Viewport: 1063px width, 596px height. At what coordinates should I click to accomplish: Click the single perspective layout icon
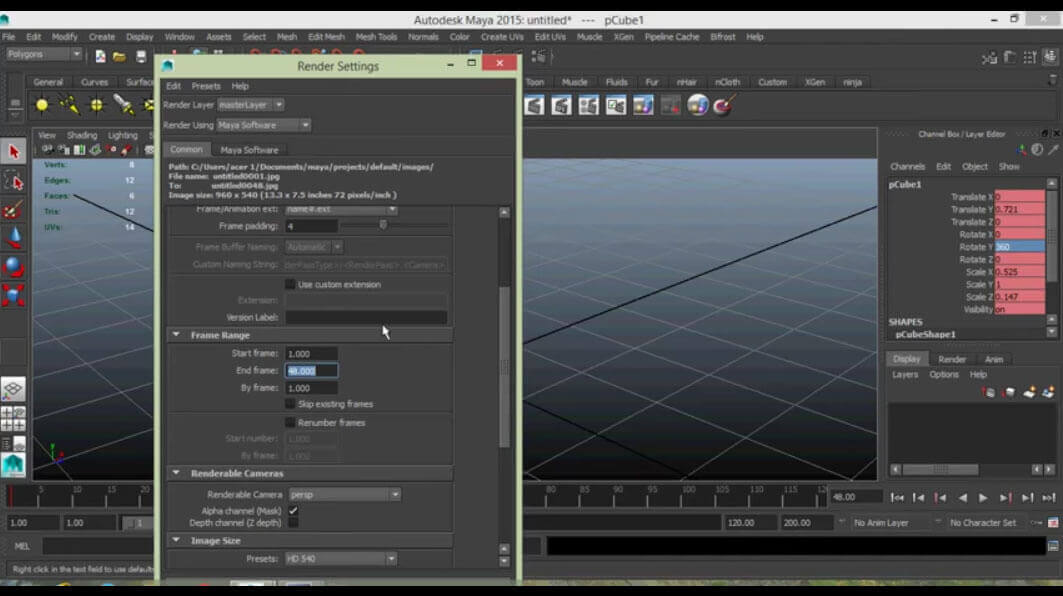coord(13,389)
